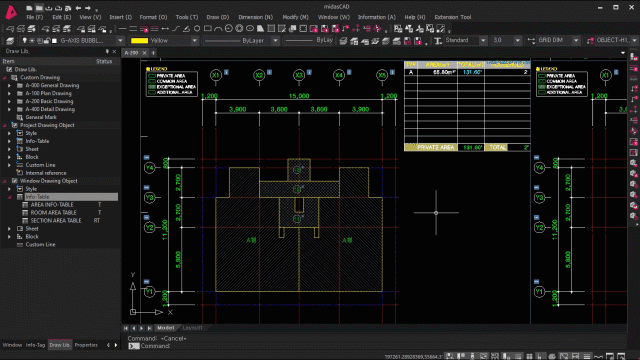Viewport: 640px width, 360px height.
Task: Toggle the status bar polar tracking button
Action: pos(551,356)
